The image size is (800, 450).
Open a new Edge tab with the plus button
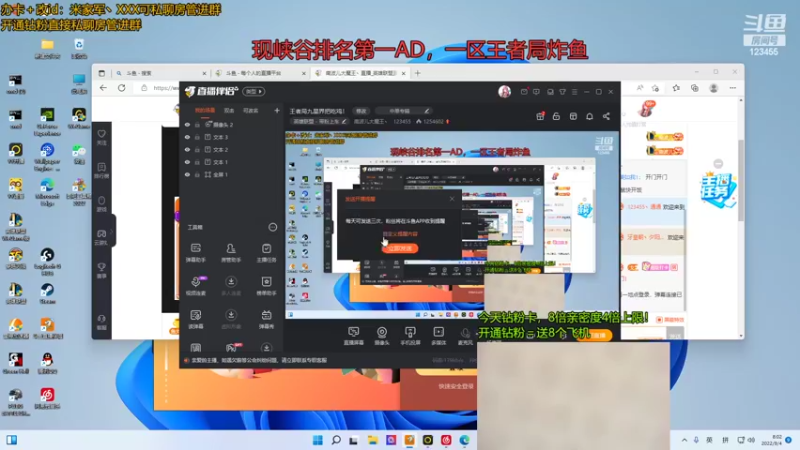coord(417,73)
